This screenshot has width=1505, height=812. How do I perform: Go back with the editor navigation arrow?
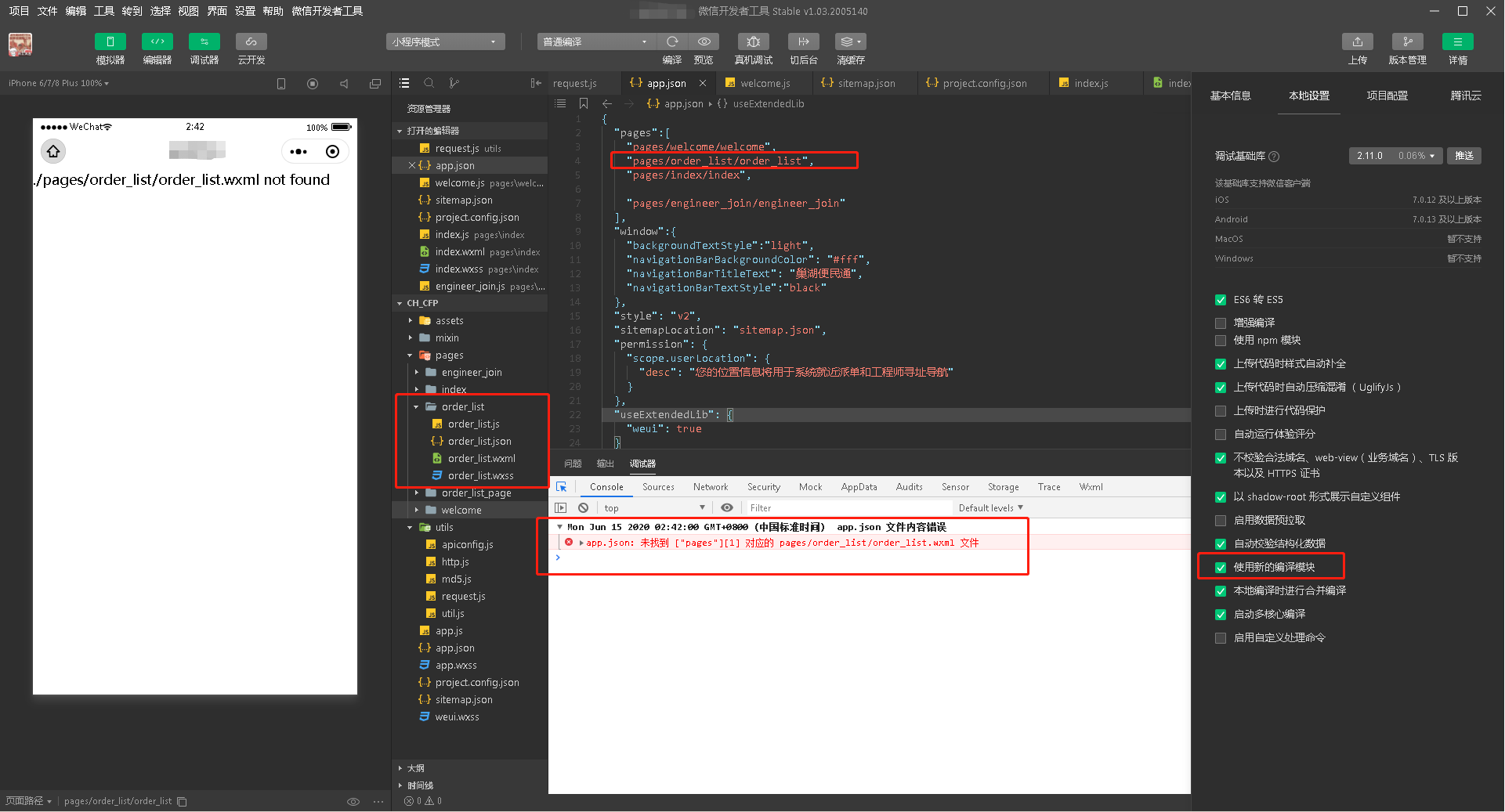pos(607,103)
